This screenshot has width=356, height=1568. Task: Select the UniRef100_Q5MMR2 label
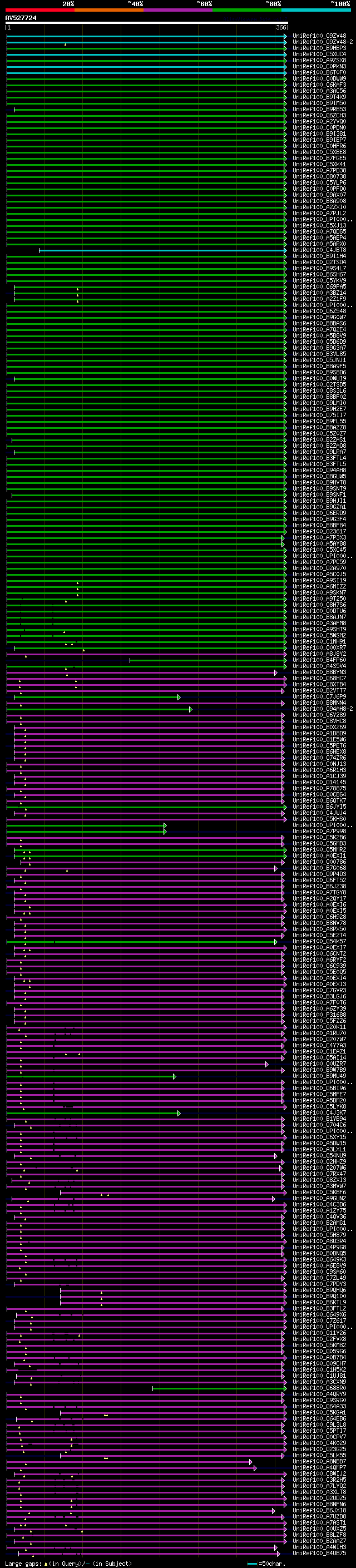point(319,850)
